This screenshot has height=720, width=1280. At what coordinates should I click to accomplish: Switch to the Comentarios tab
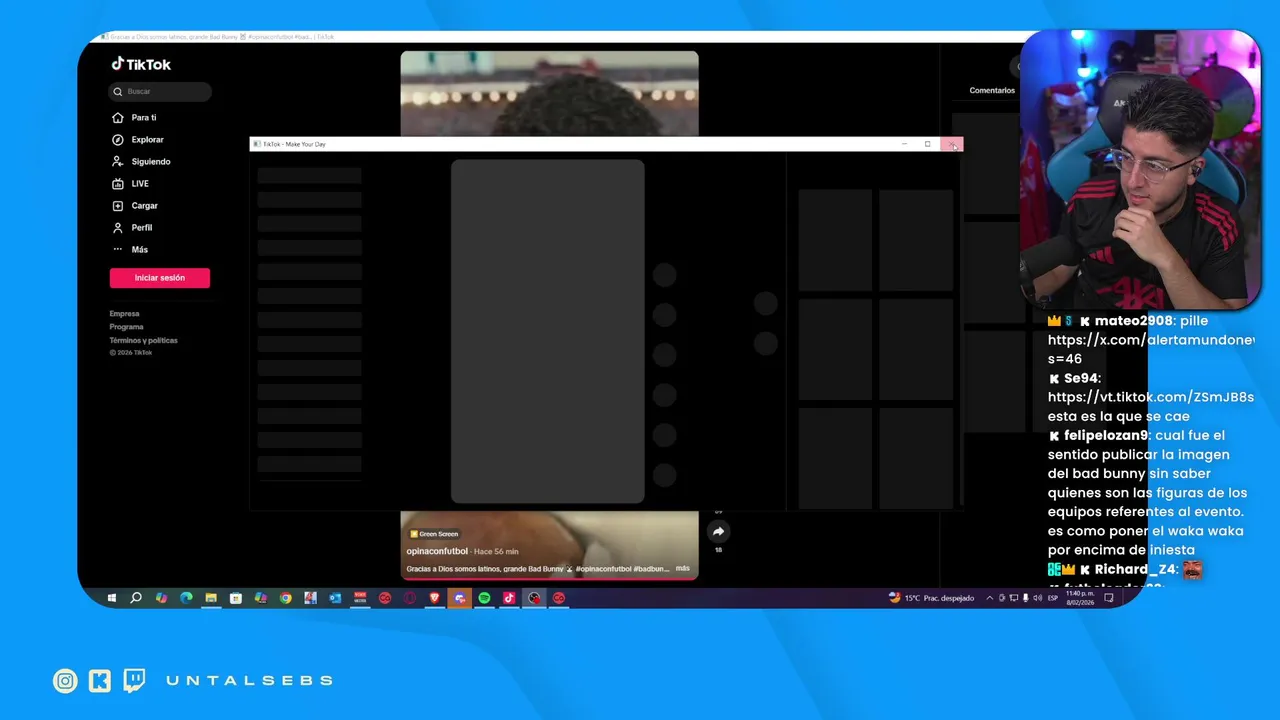click(x=992, y=91)
